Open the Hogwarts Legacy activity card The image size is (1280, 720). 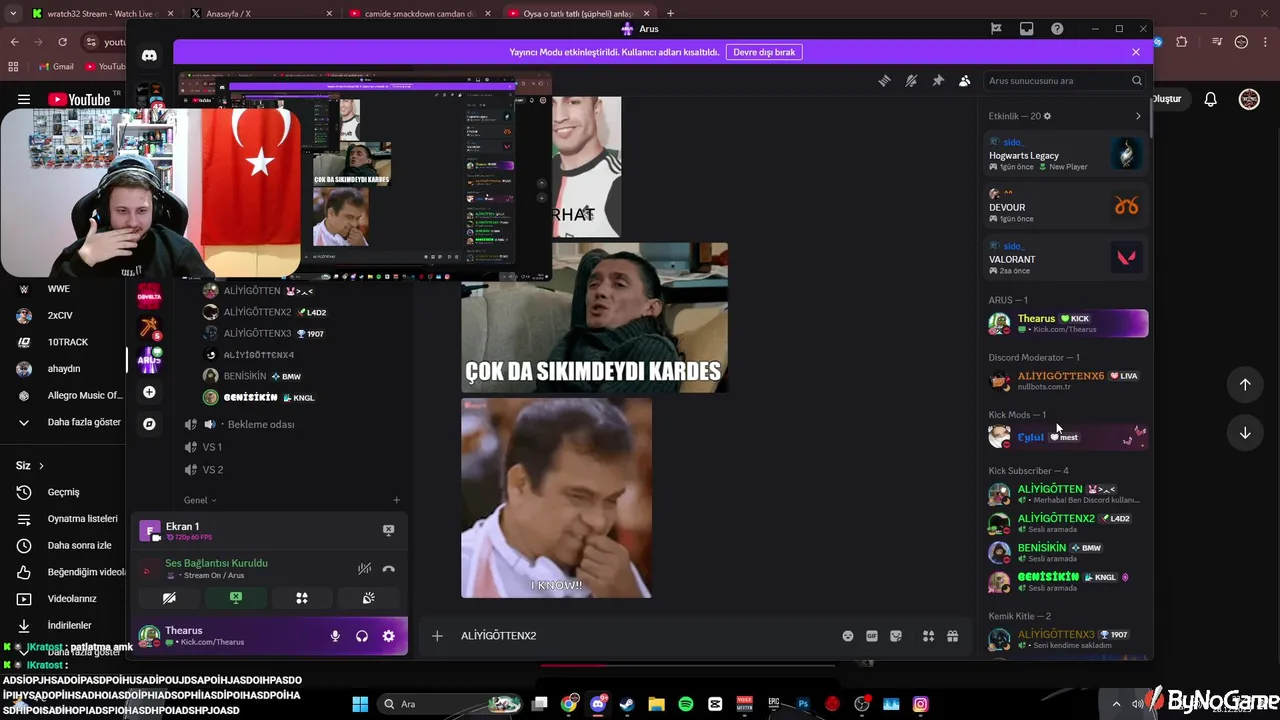click(x=1066, y=155)
